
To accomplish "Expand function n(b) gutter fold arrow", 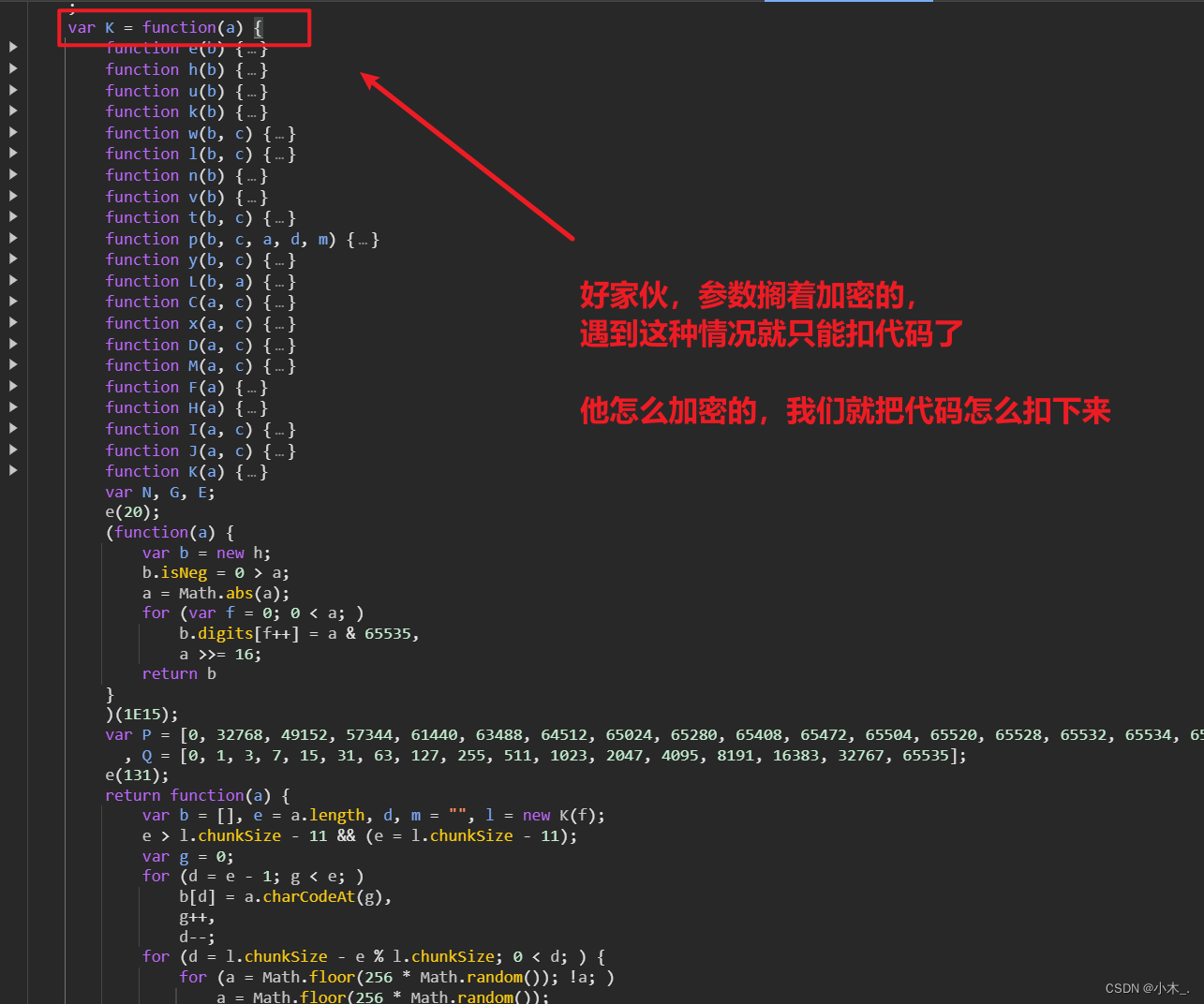I will 13,174.
